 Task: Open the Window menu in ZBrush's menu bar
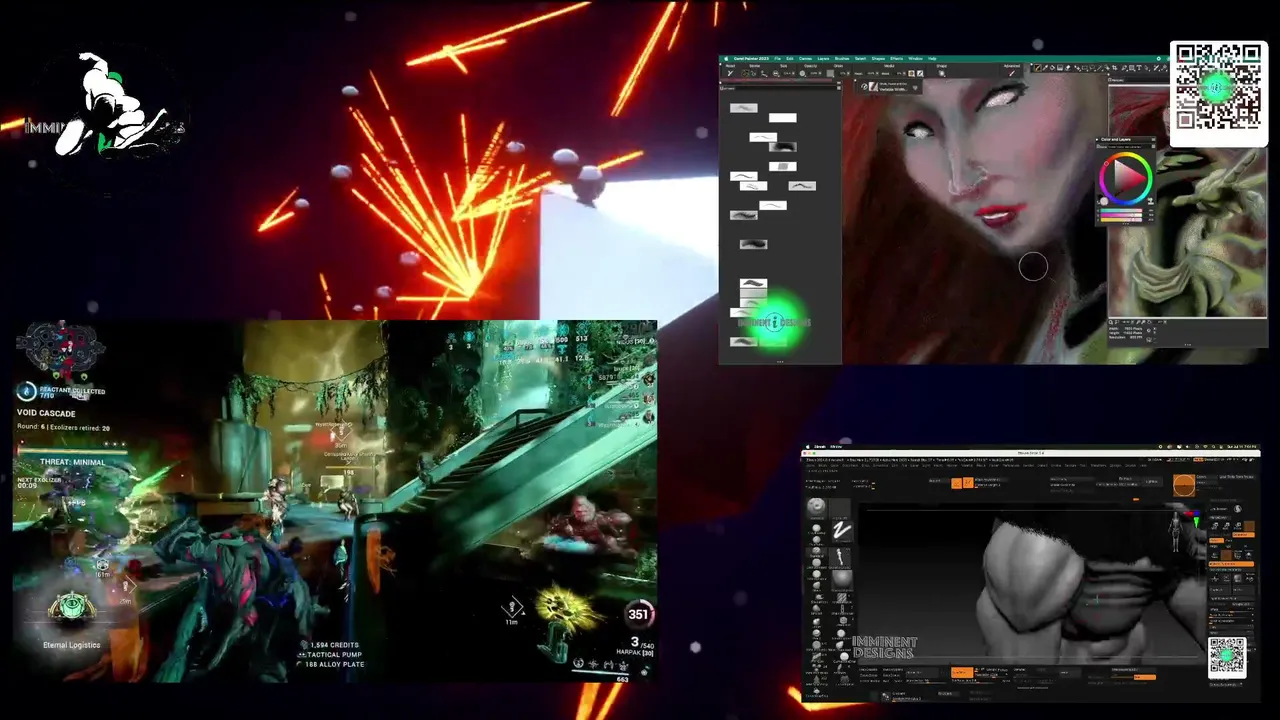click(x=836, y=446)
